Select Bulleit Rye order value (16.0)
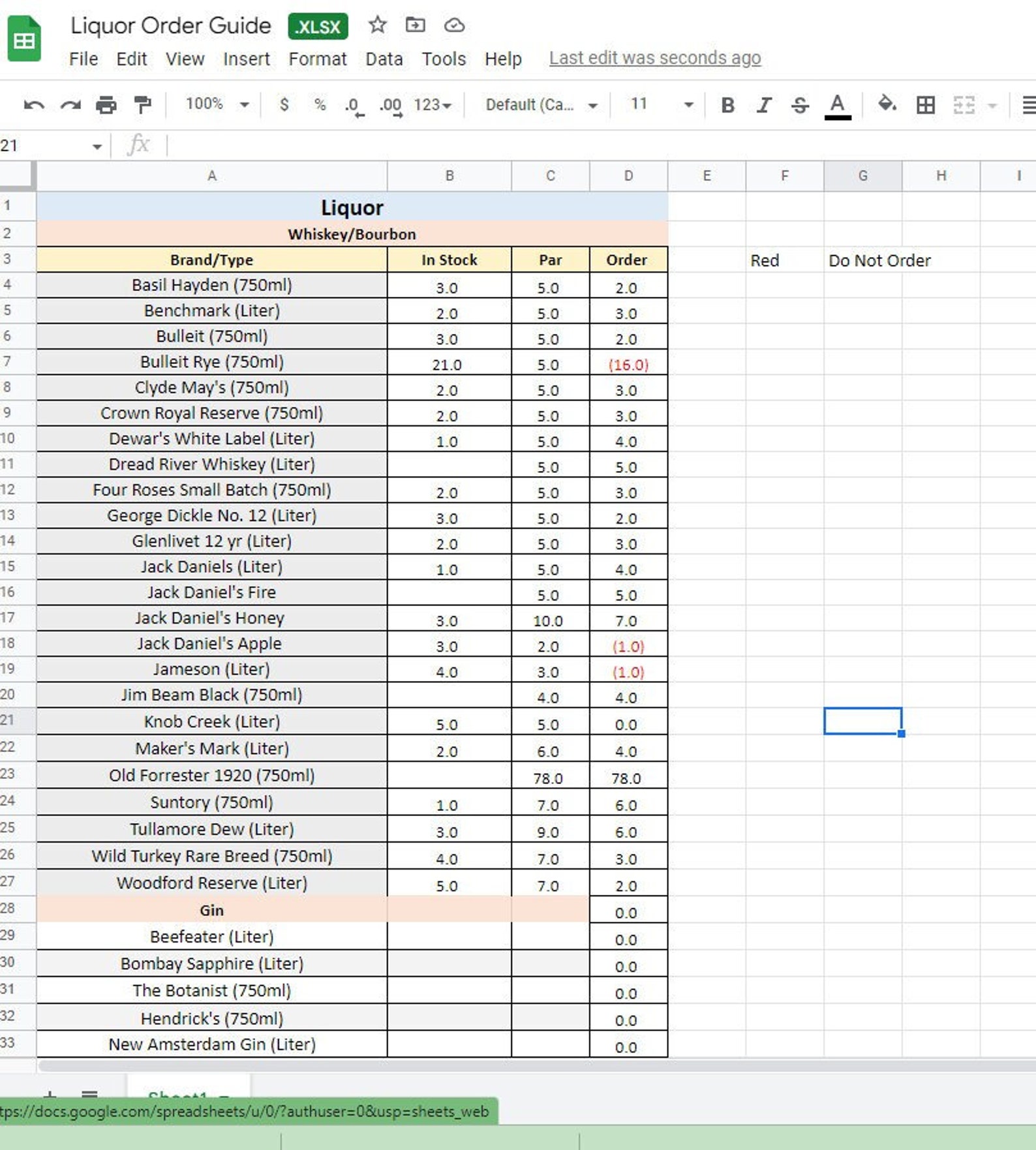Viewport: 1036px width, 1150px height. click(628, 363)
